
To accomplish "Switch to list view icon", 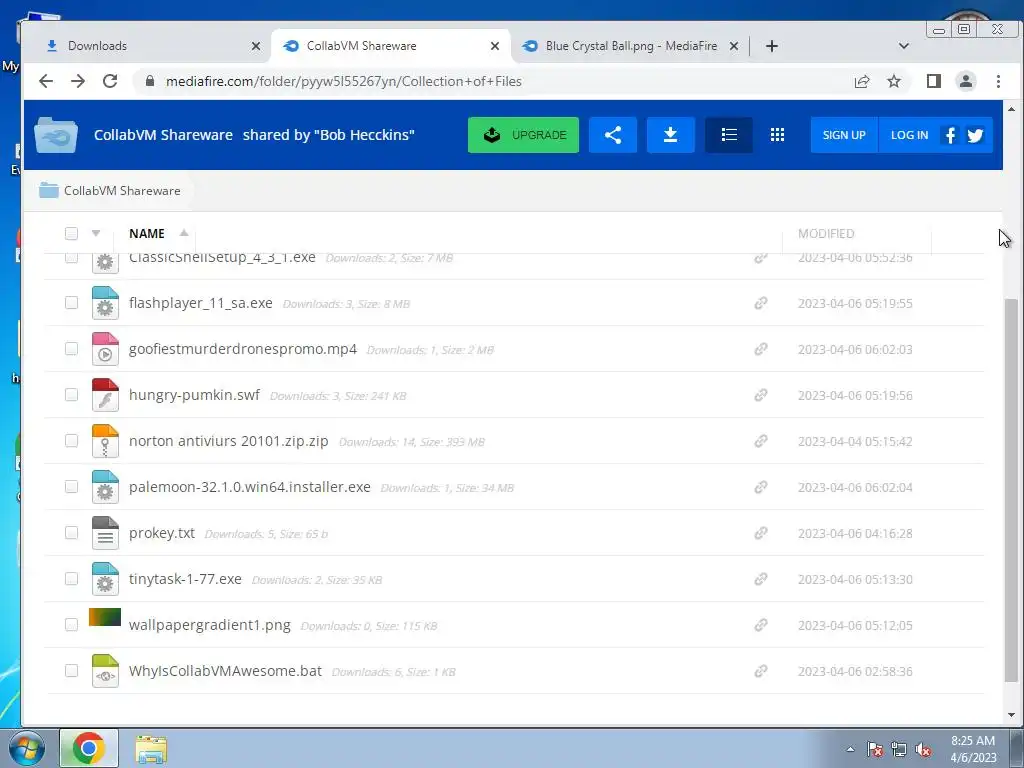I will click(729, 135).
